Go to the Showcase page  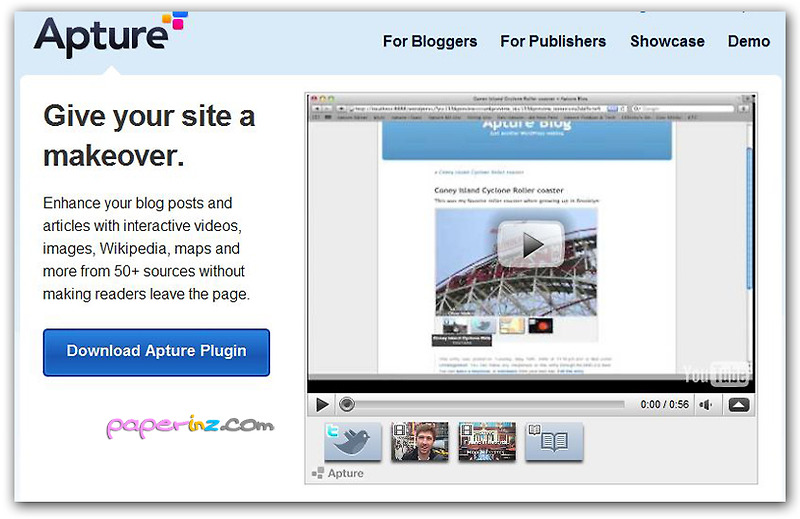click(x=667, y=41)
